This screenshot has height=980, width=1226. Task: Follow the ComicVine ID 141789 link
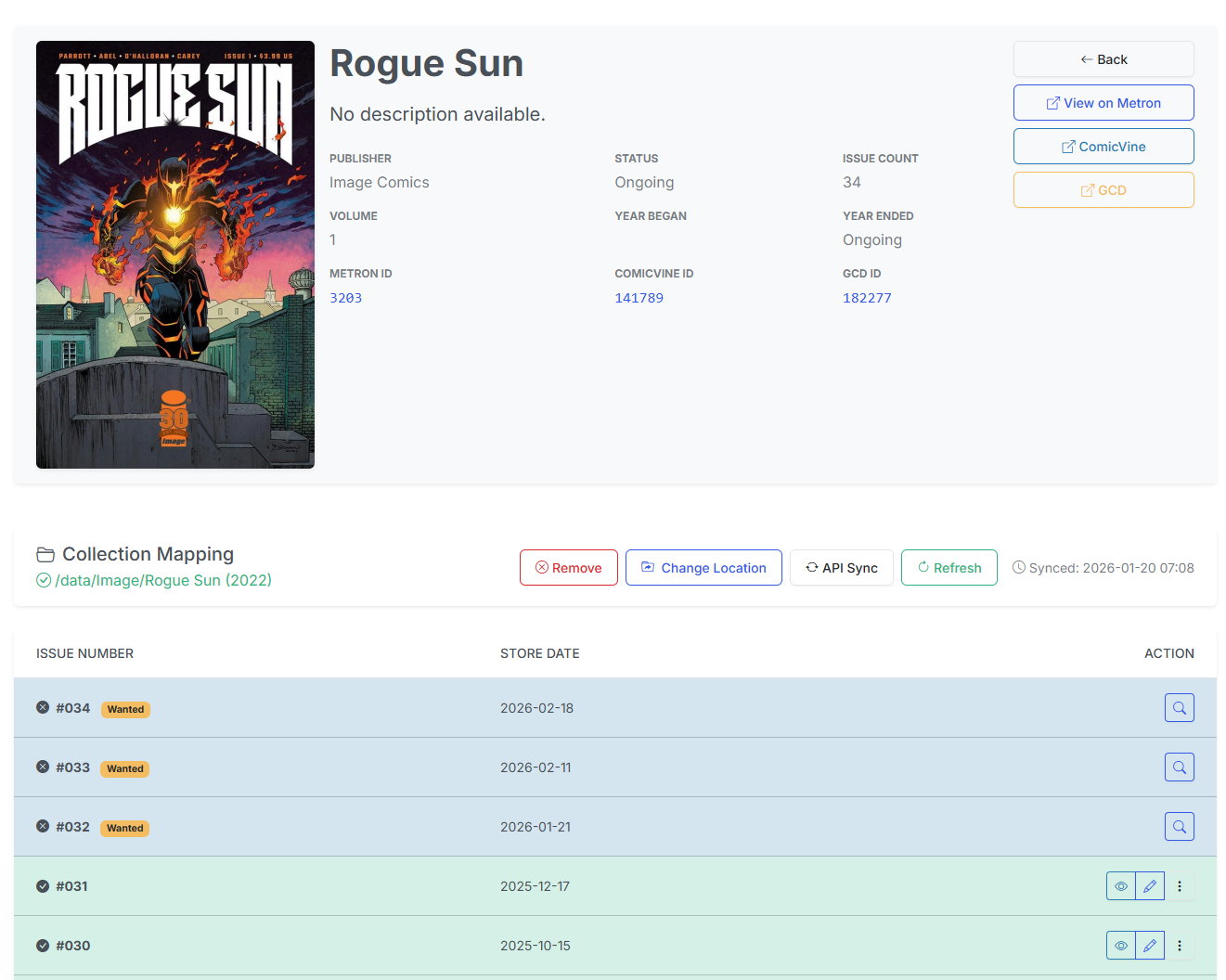(639, 297)
